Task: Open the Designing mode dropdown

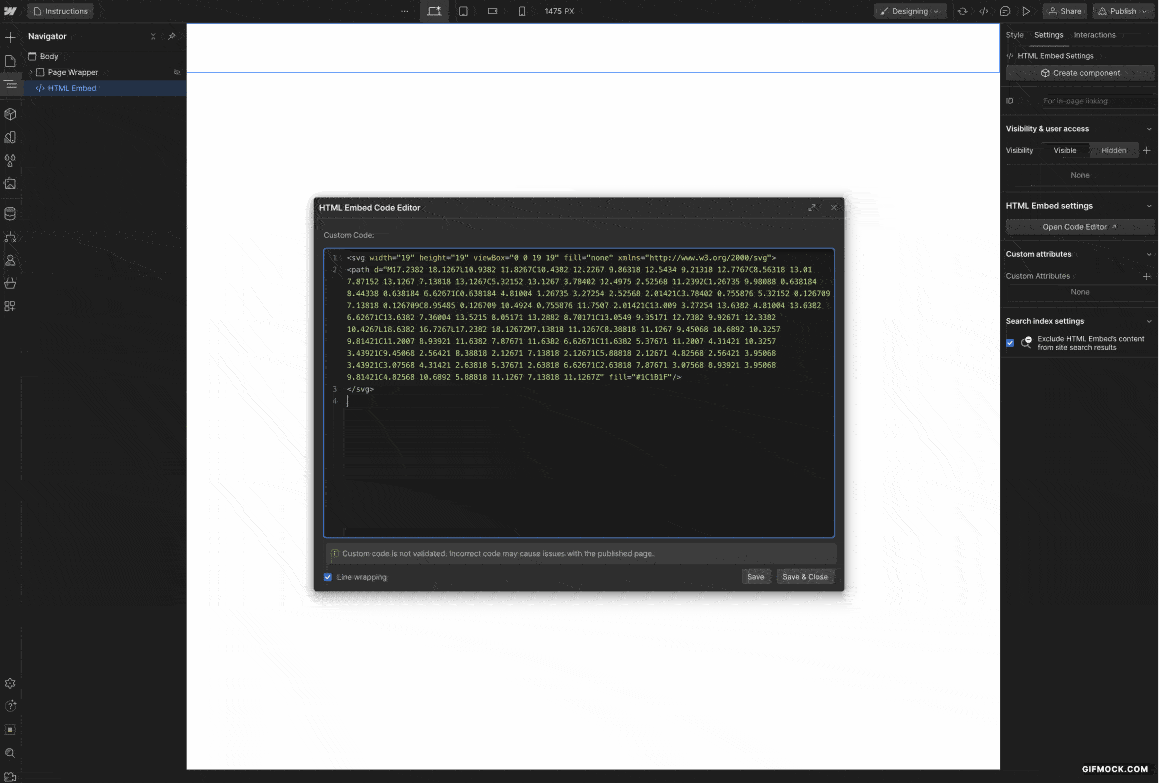Action: pyautogui.click(x=909, y=11)
